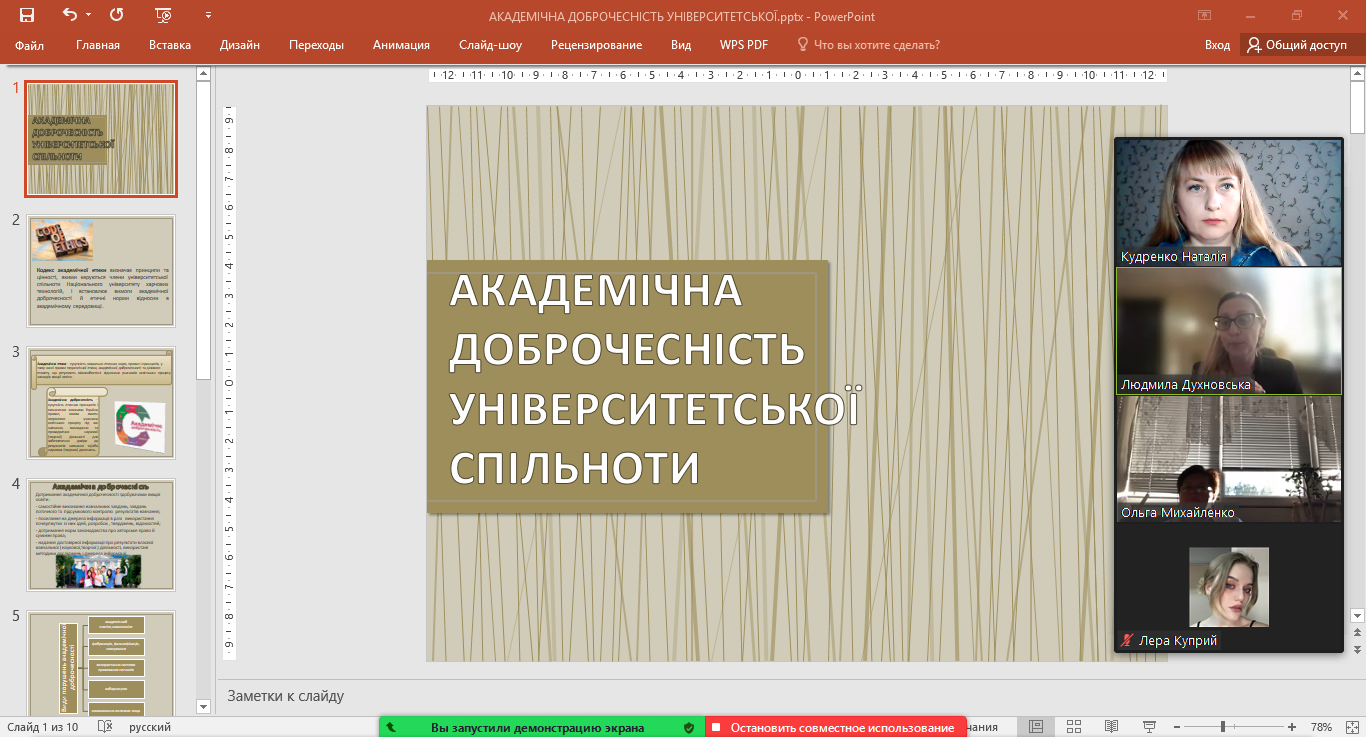1366x737 pixels.
Task: Click the Общий доступ share button
Action: tap(1297, 45)
